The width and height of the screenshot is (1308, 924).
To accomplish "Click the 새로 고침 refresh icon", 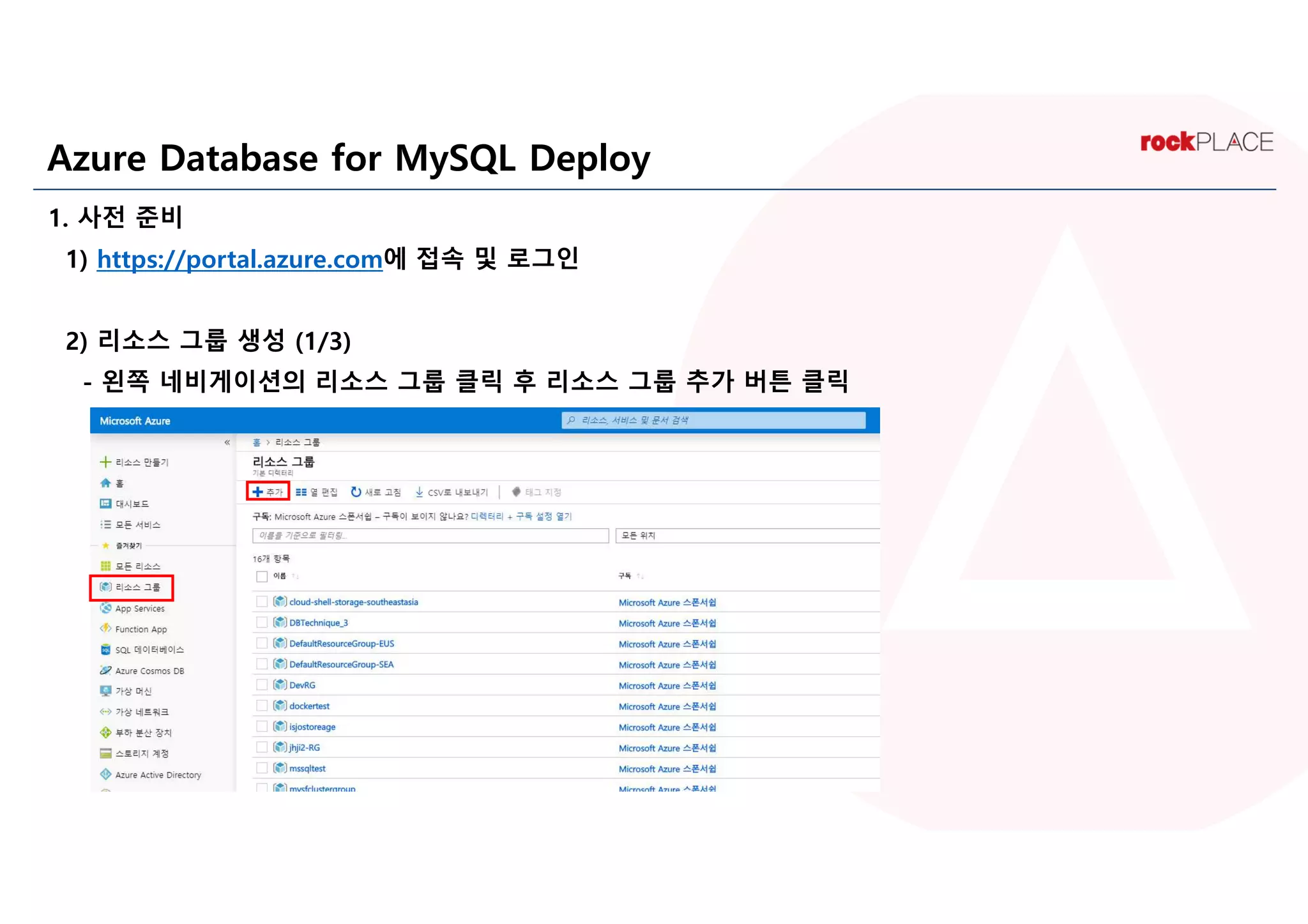I will point(356,492).
